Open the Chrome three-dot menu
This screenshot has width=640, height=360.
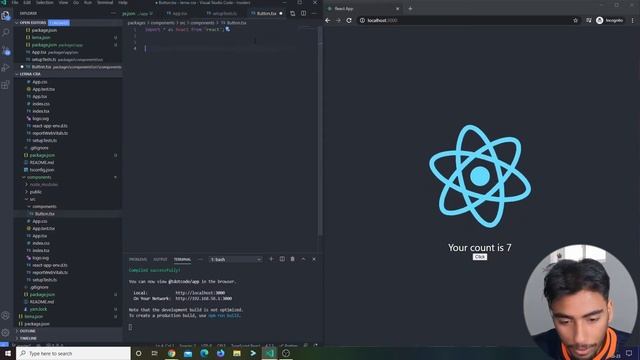[x=633, y=20]
